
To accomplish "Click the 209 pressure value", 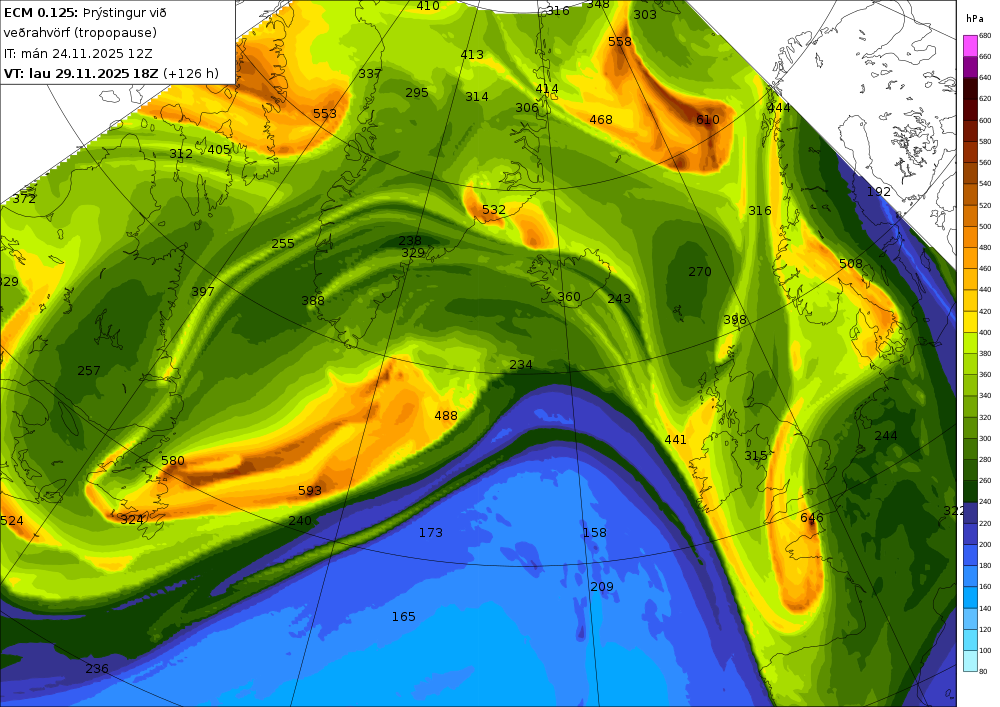I will click(602, 587).
